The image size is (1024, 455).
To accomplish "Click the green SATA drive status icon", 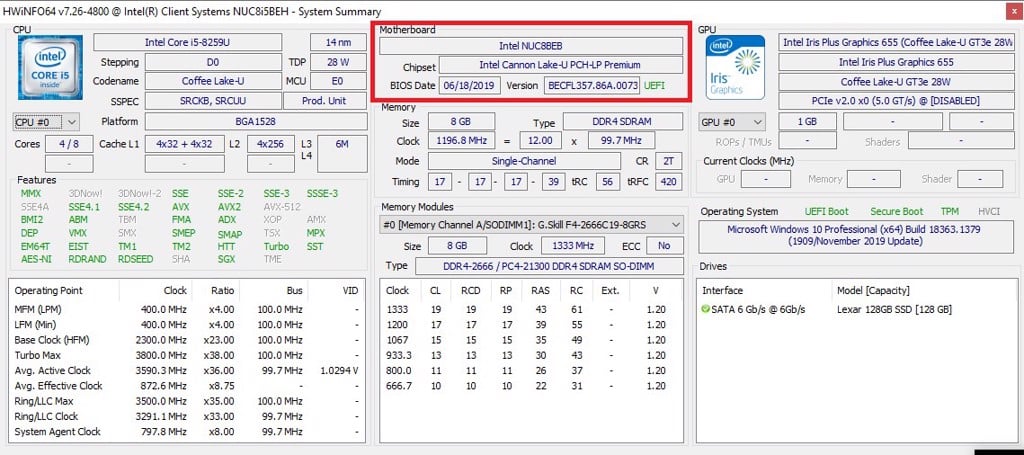I will (x=705, y=309).
